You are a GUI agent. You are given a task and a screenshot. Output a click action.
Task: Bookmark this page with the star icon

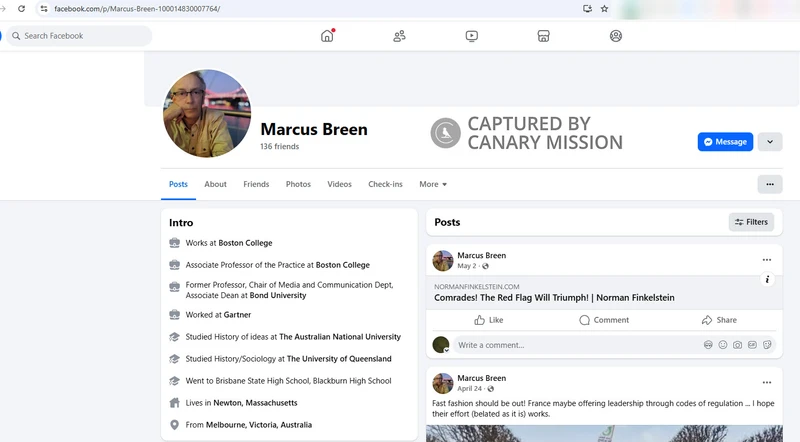pos(605,9)
